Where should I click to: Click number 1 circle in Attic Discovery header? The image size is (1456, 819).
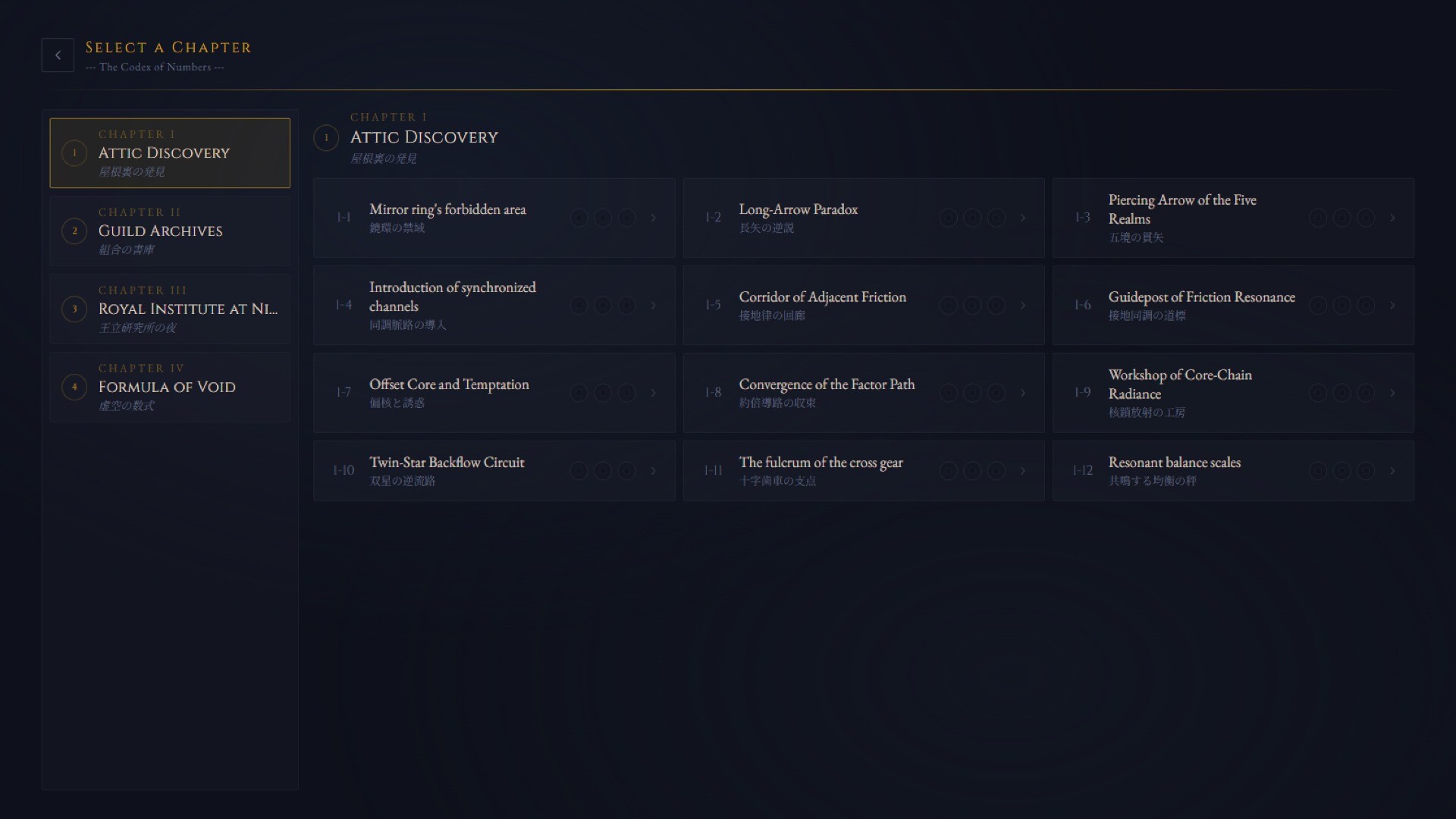click(326, 138)
